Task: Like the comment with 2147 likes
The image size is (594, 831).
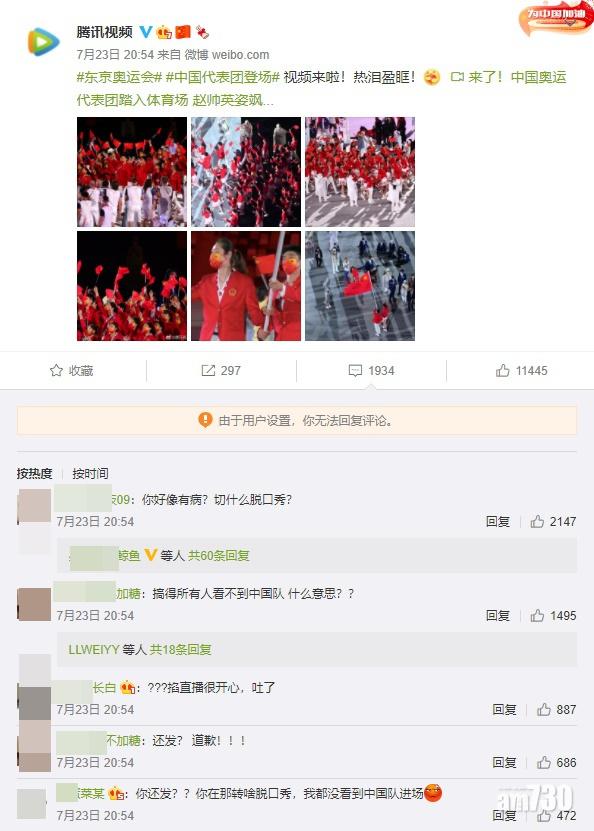Action: pyautogui.click(x=537, y=521)
